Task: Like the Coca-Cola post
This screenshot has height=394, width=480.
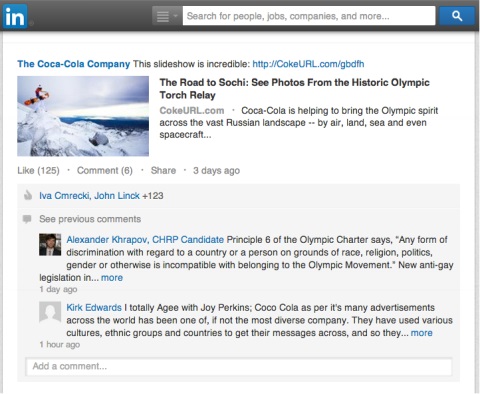Action: click(x=38, y=170)
